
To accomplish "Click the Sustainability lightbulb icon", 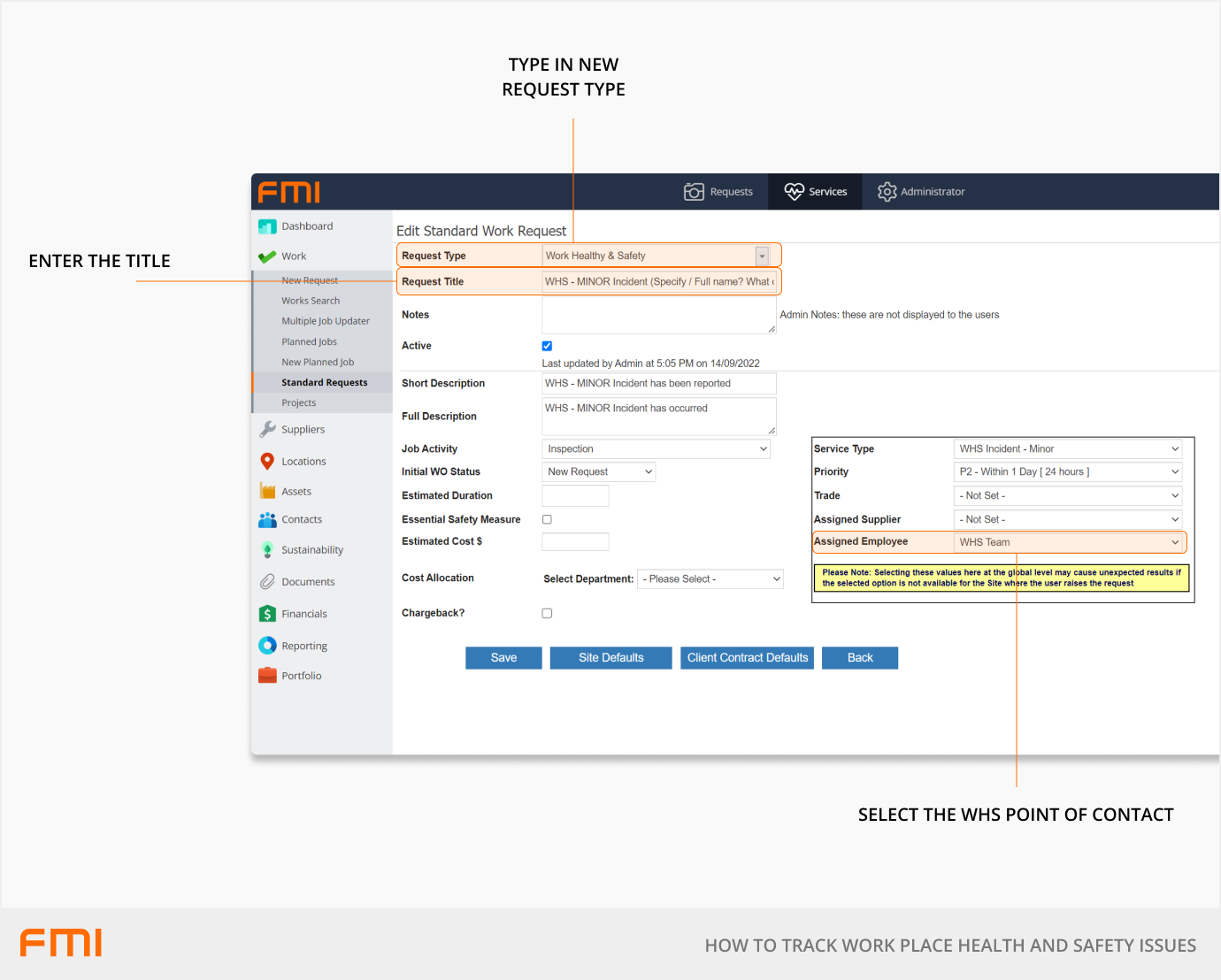I will pyautogui.click(x=267, y=549).
